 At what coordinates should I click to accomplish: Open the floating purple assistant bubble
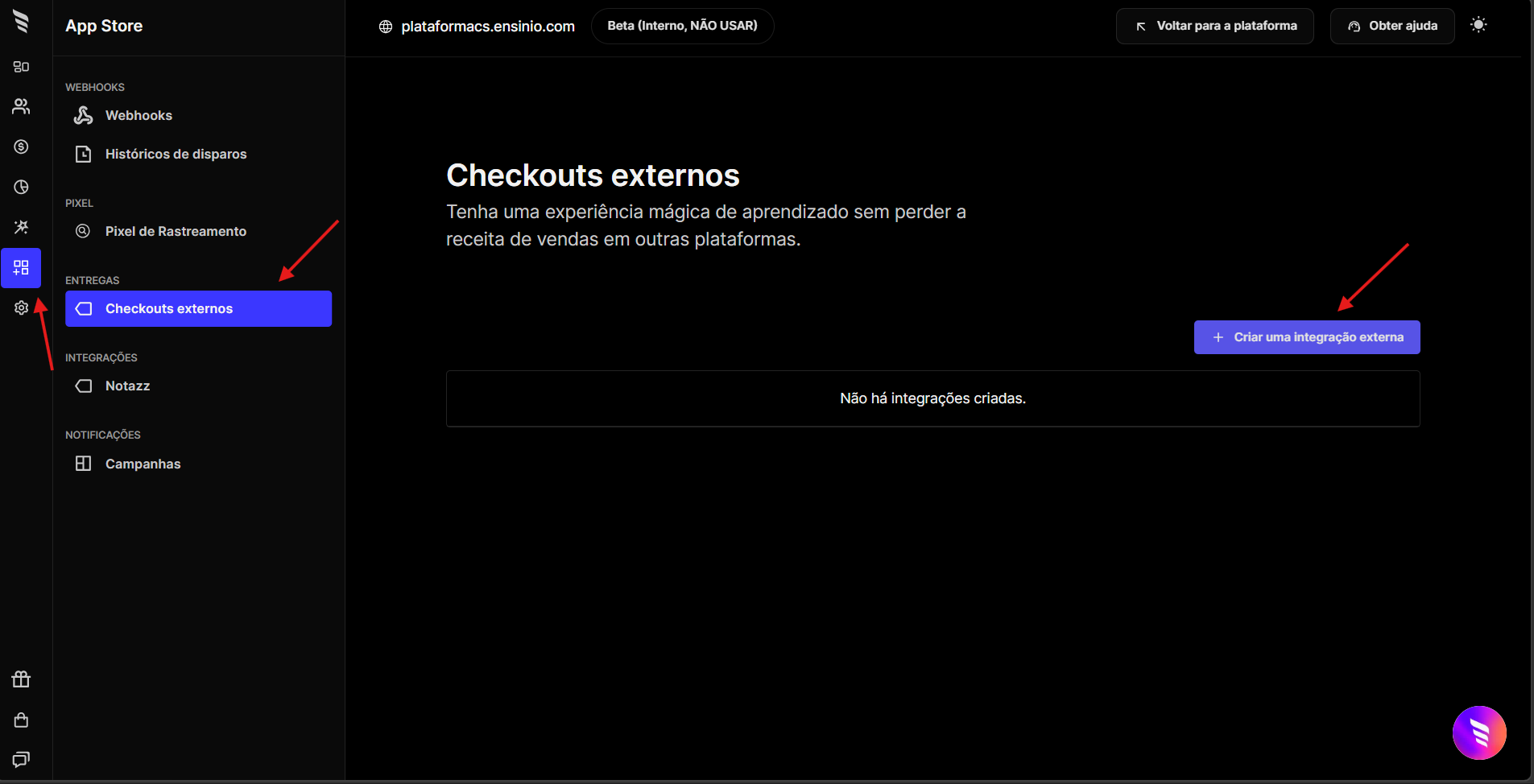1478,732
